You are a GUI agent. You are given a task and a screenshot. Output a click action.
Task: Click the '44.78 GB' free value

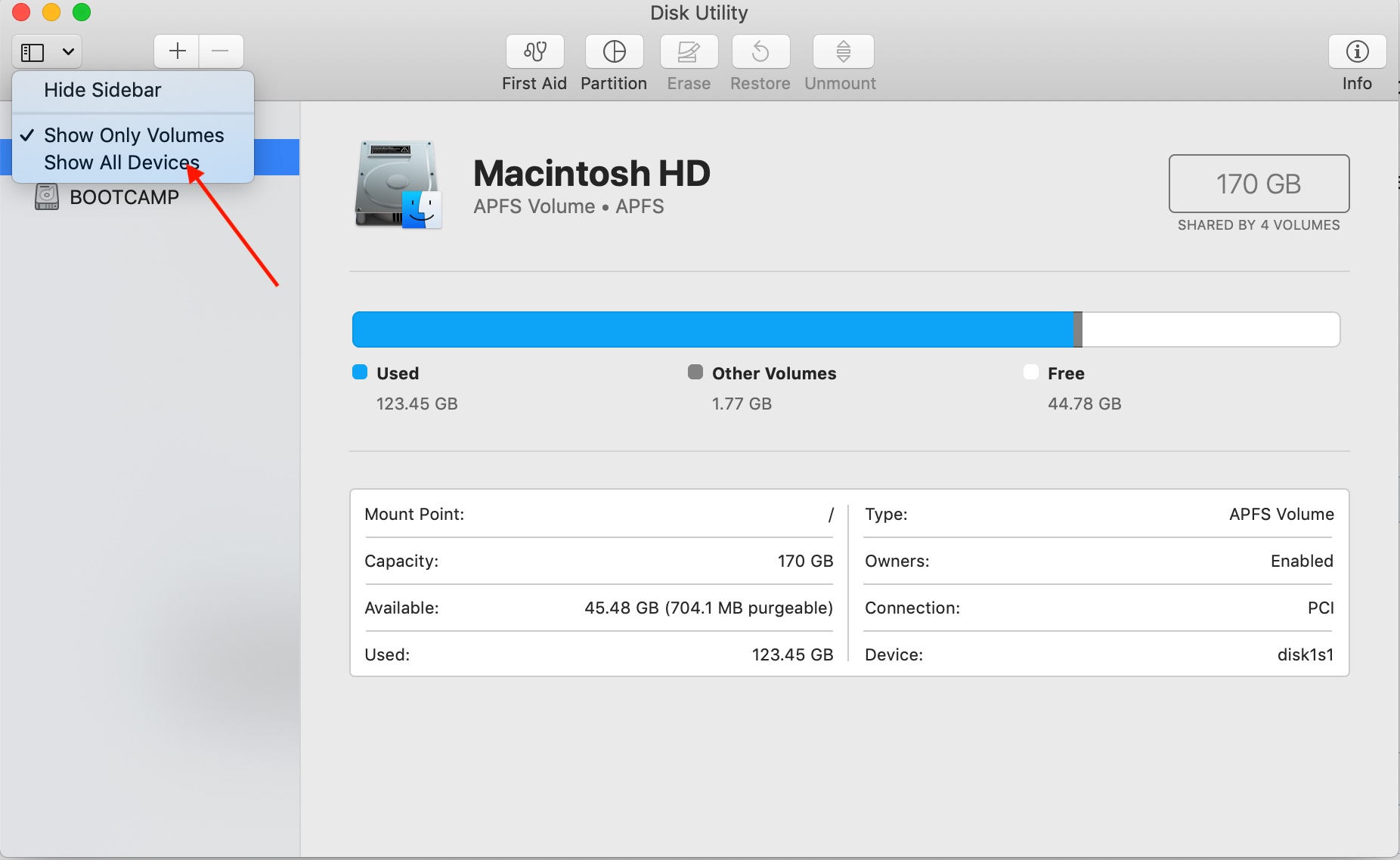click(1085, 404)
